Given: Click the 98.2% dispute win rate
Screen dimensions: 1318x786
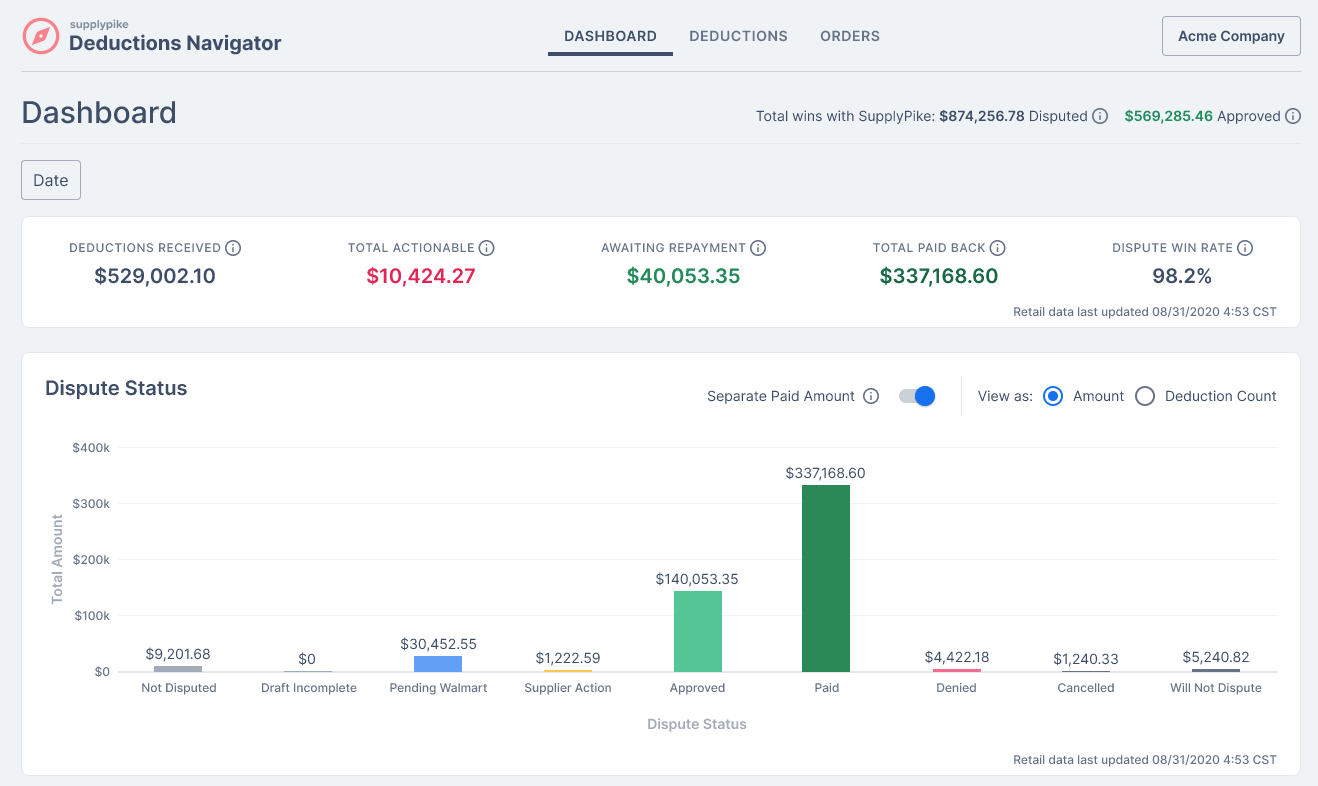Looking at the screenshot, I should pos(1182,276).
